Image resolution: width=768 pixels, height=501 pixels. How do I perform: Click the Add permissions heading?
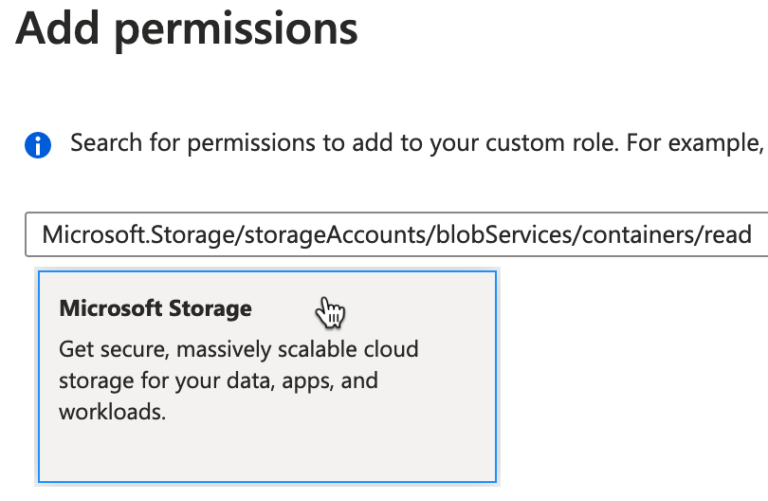pyautogui.click(x=186, y=28)
